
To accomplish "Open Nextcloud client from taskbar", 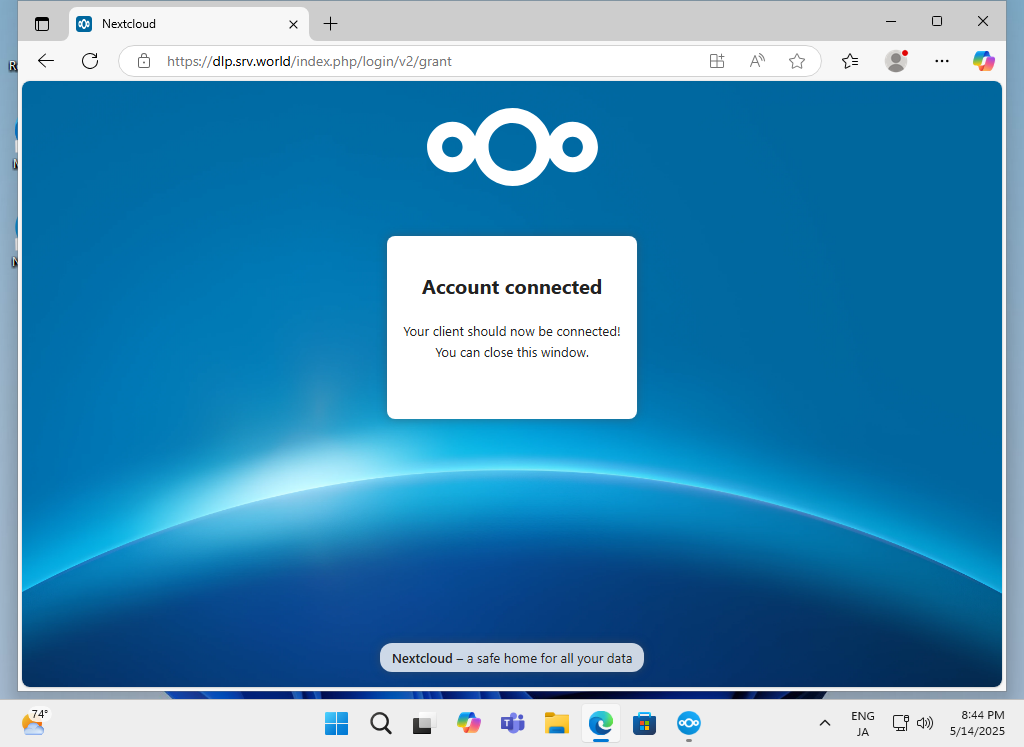I will click(x=689, y=723).
